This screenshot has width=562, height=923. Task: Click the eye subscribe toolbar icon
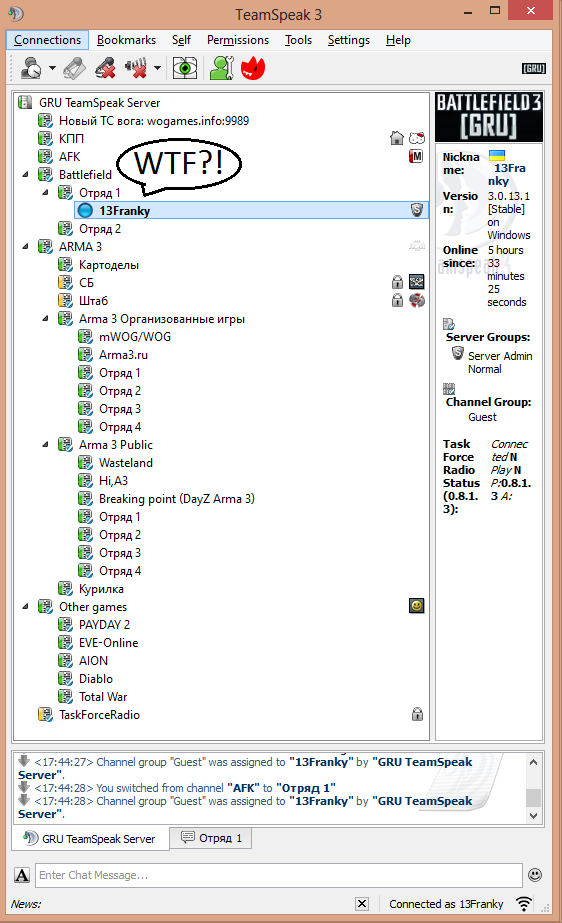[x=185, y=68]
